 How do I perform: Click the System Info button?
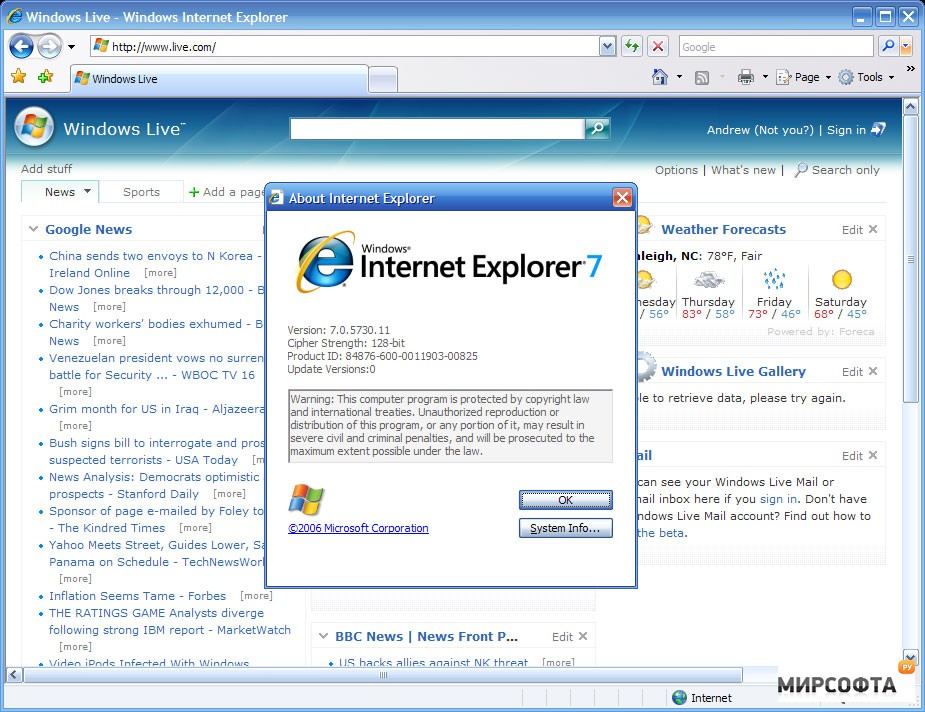pyautogui.click(x=565, y=528)
